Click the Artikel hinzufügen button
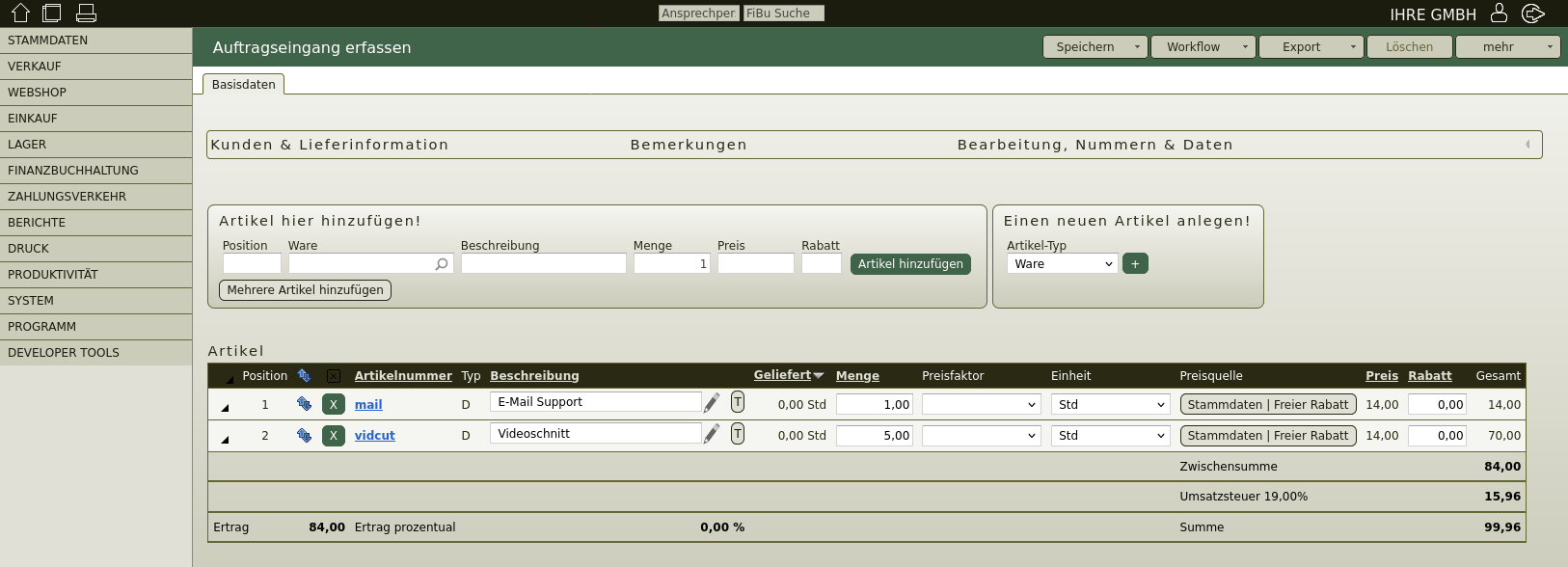Screen dimensions: 1568x567 point(910,263)
